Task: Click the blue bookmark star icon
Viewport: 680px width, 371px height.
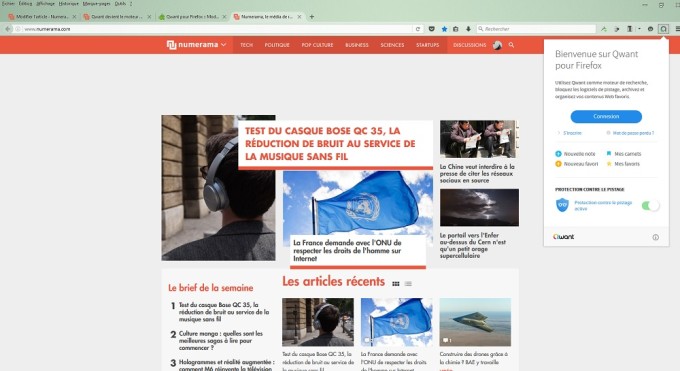Action: [444, 29]
